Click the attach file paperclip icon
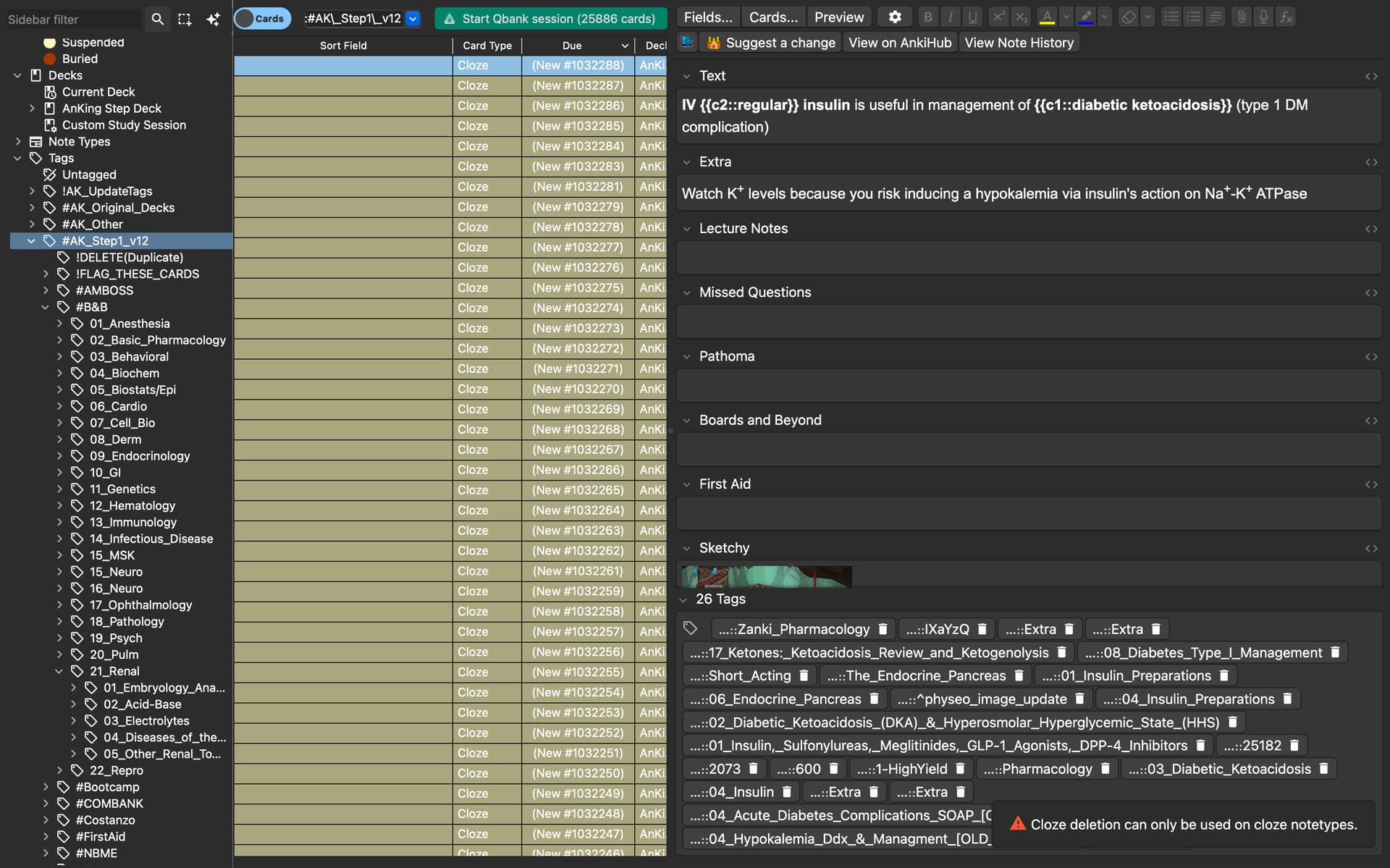The width and height of the screenshot is (1390, 868). 1242,17
